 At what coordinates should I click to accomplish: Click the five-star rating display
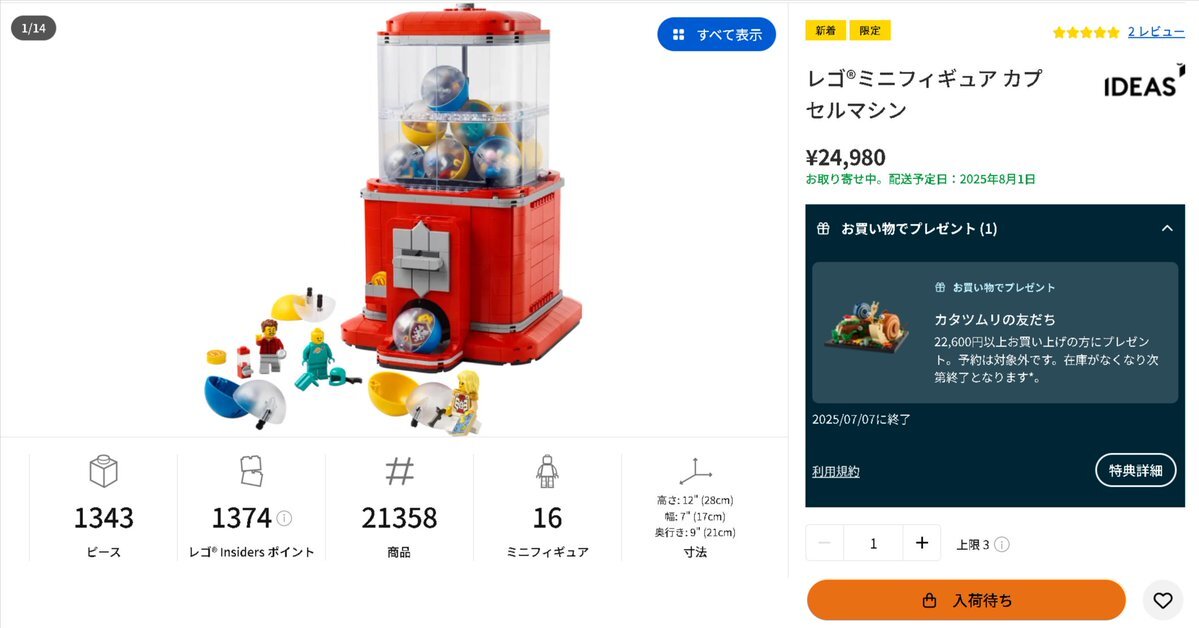[x=1086, y=32]
